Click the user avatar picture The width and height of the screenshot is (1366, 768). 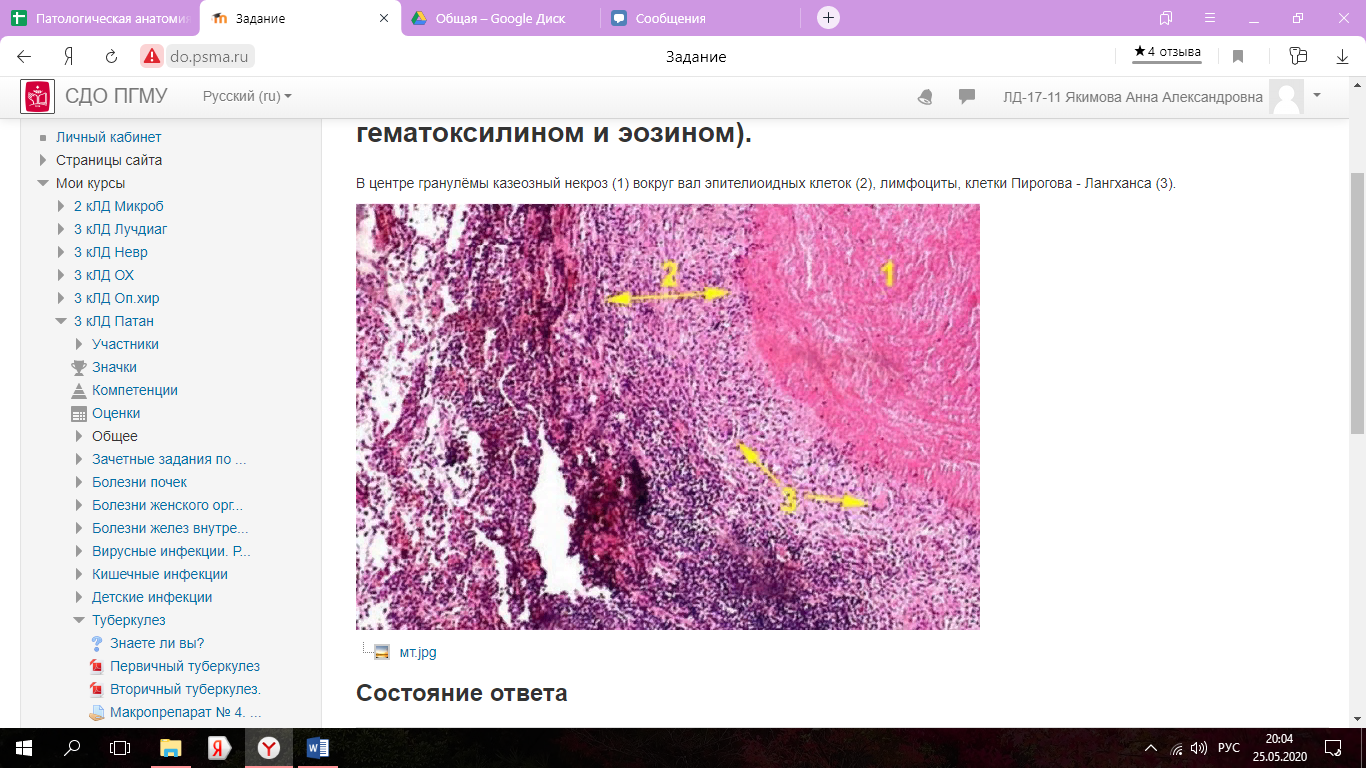point(1286,97)
